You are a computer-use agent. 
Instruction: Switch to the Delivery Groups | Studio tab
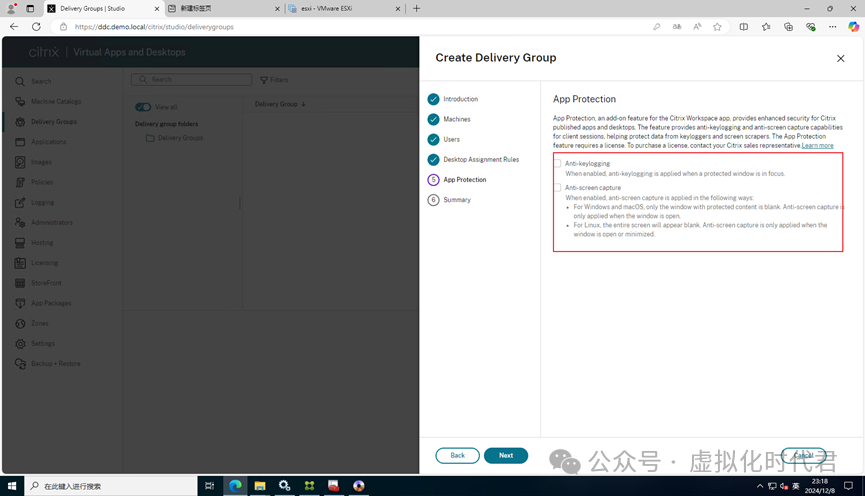tap(104, 8)
